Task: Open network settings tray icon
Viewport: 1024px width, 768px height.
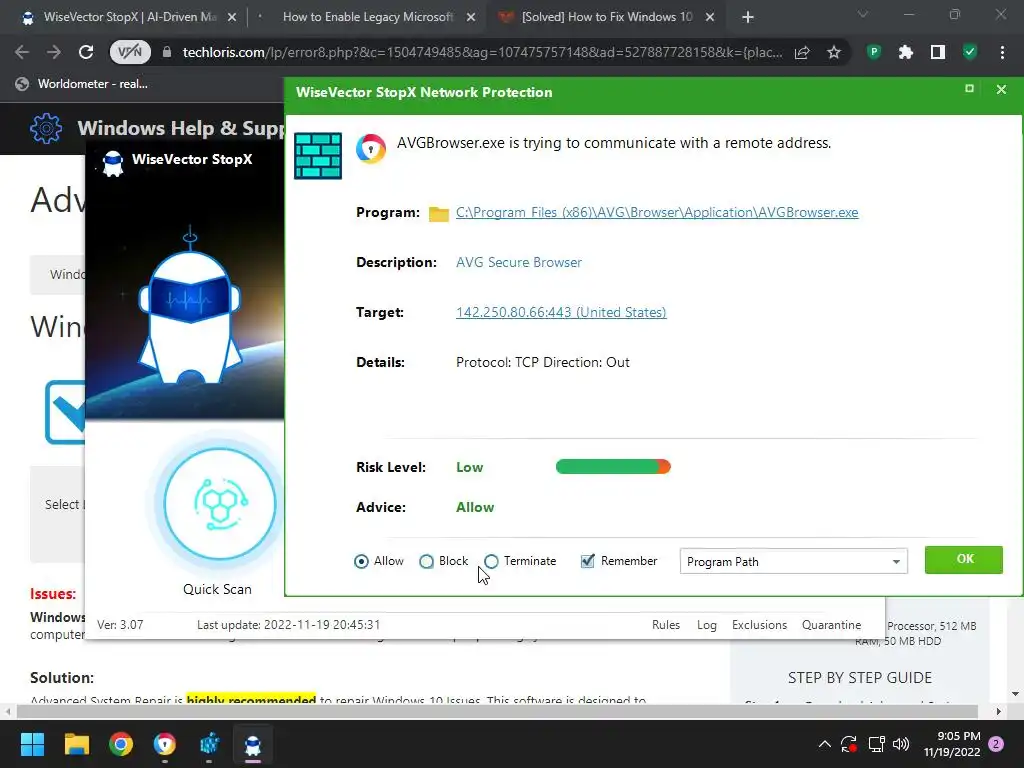Action: tap(876, 744)
